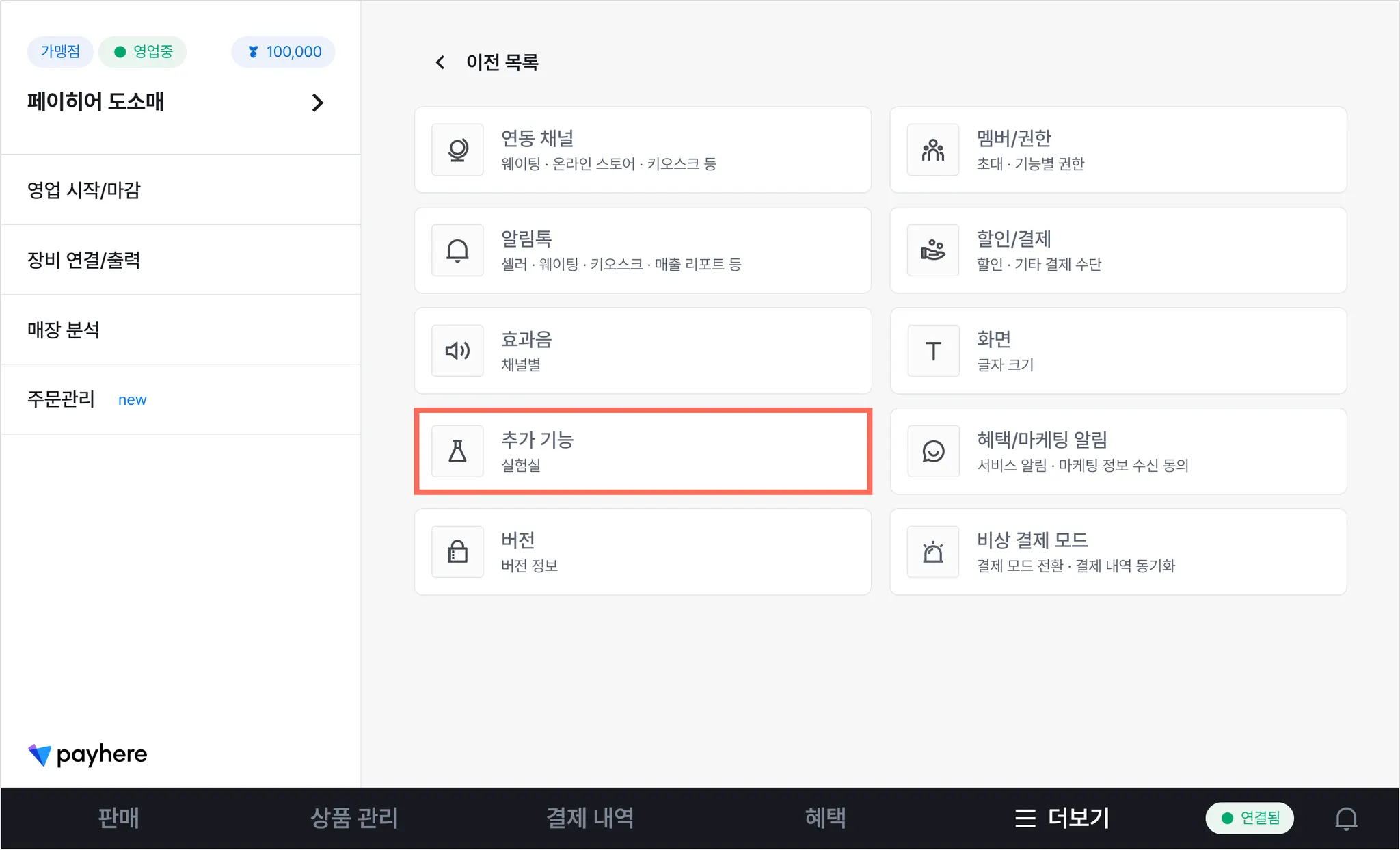
Task: Click the flask icon for 추가 기능
Action: click(x=457, y=451)
